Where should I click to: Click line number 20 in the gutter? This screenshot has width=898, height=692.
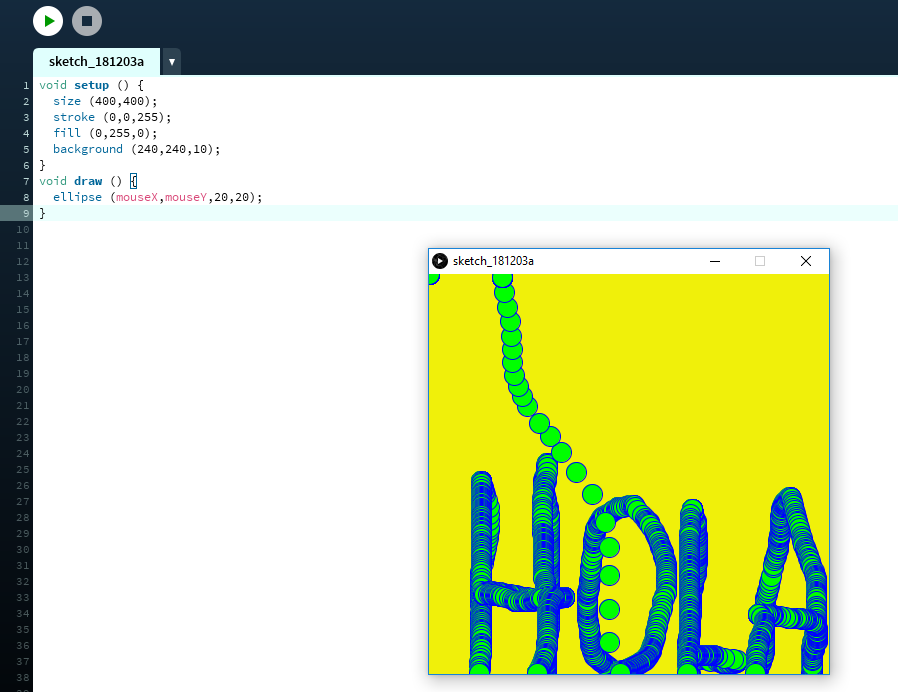coord(22,390)
